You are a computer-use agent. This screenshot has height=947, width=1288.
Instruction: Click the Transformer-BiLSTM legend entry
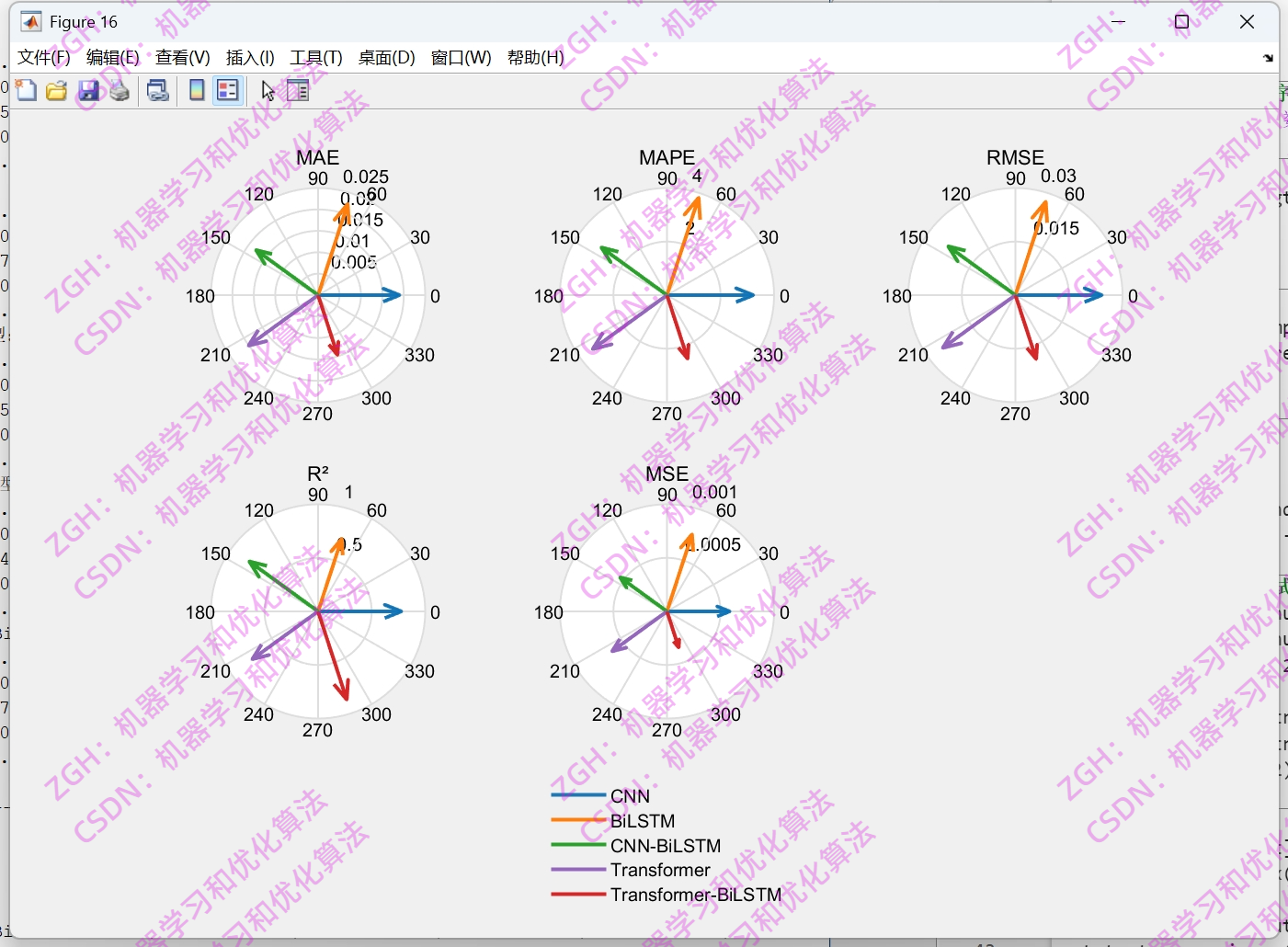point(695,895)
